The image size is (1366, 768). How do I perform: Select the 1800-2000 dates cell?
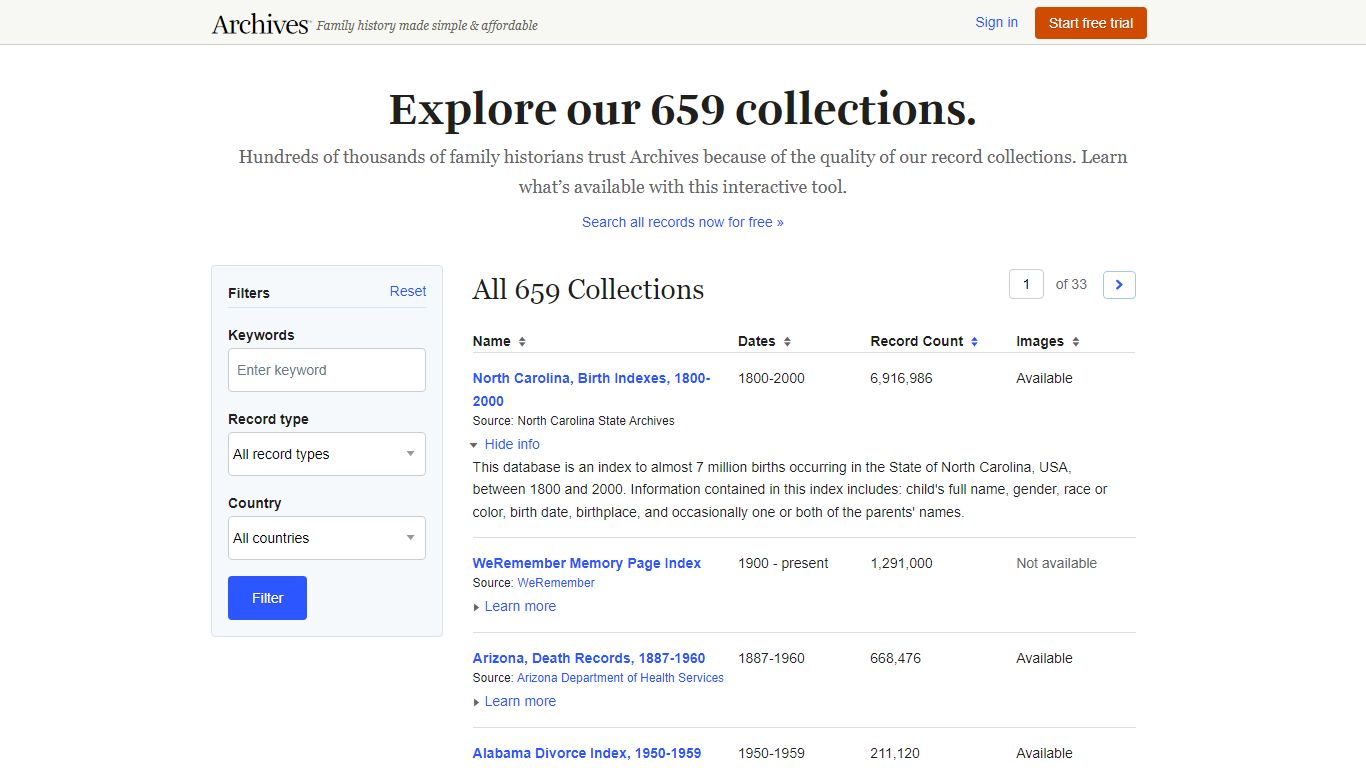[x=771, y=378]
